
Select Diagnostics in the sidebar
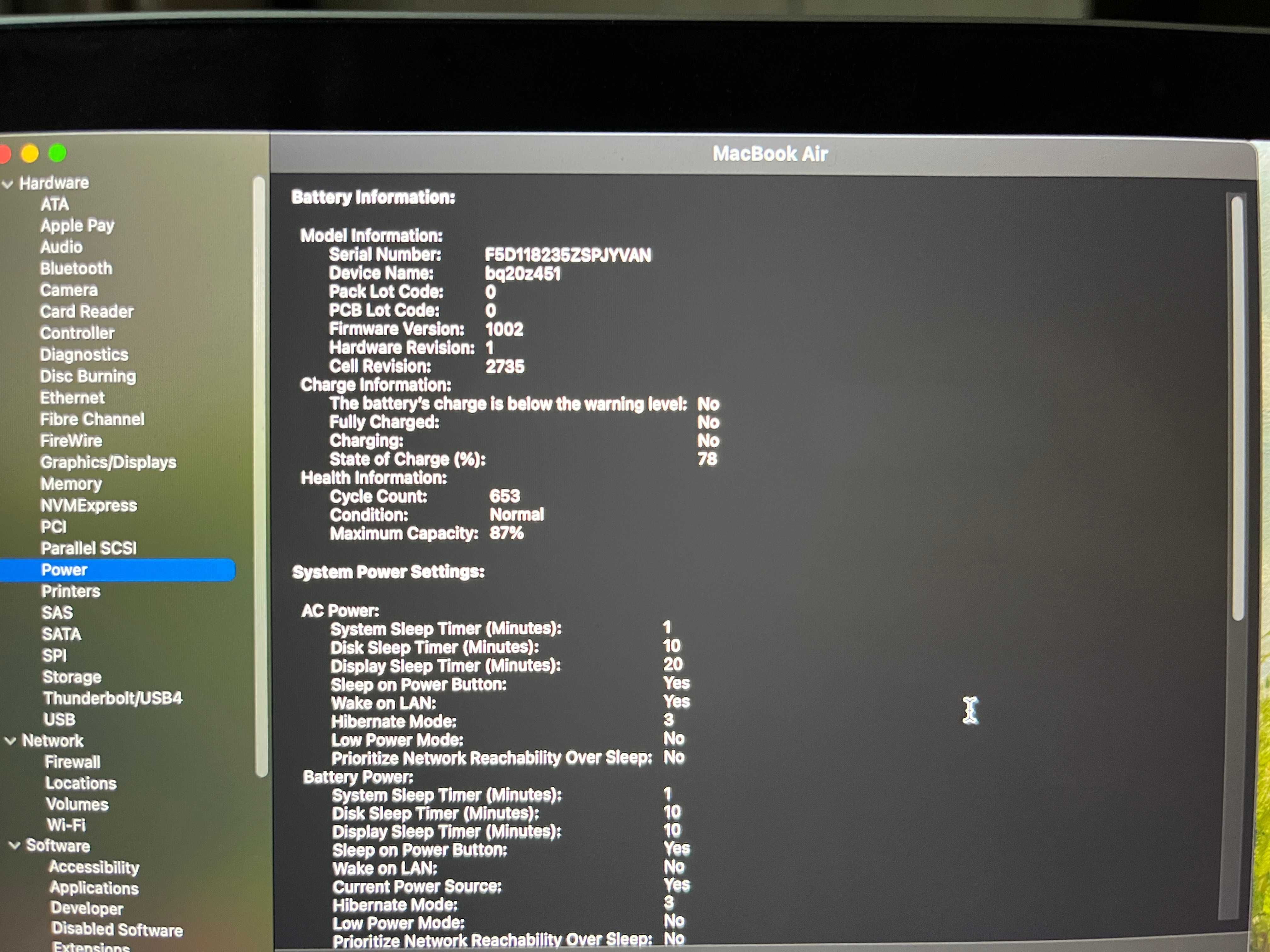84,354
